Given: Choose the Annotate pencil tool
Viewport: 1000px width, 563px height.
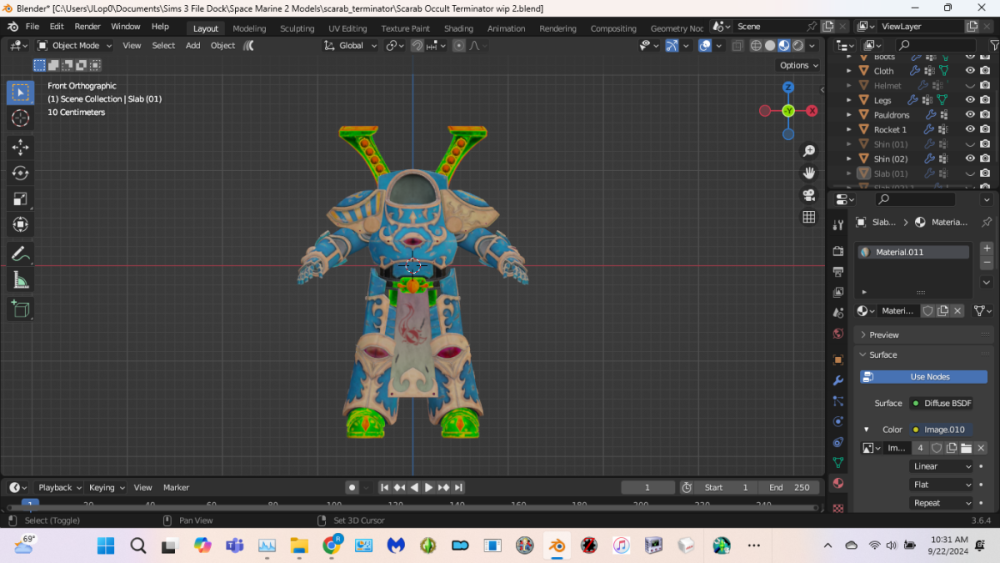Looking at the screenshot, I should pyautogui.click(x=20, y=254).
